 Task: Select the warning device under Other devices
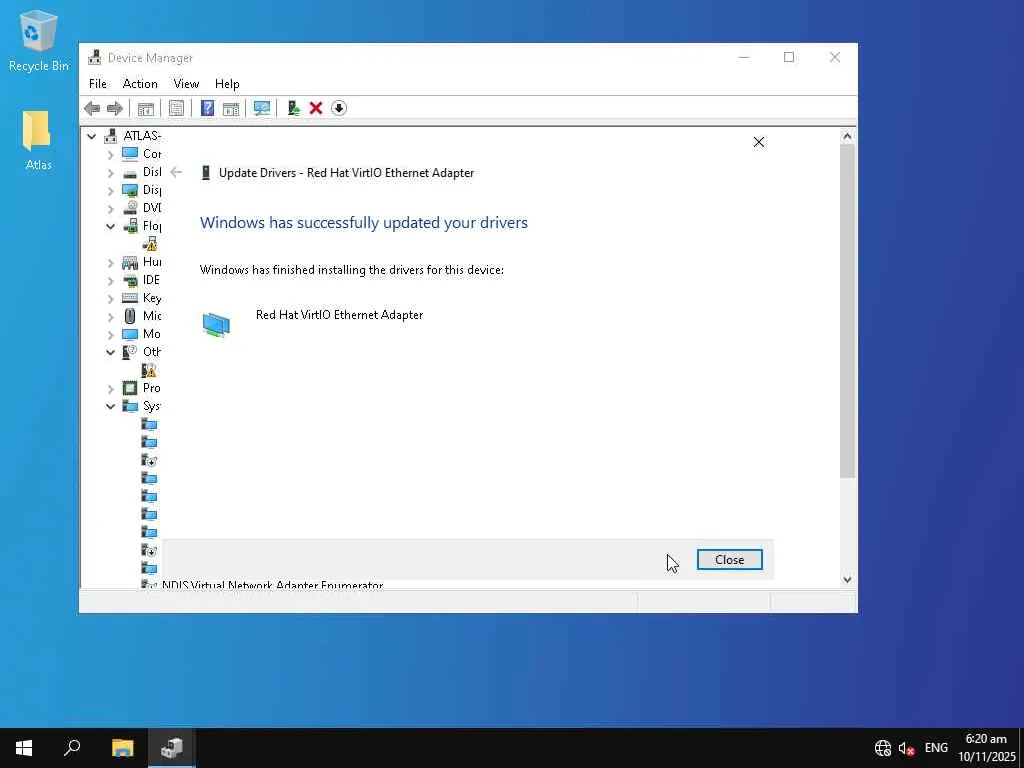[x=150, y=370]
